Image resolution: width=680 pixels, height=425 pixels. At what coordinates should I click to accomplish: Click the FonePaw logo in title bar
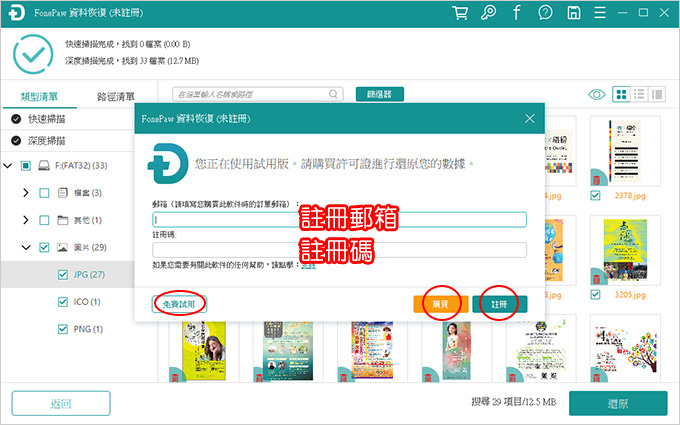click(16, 13)
